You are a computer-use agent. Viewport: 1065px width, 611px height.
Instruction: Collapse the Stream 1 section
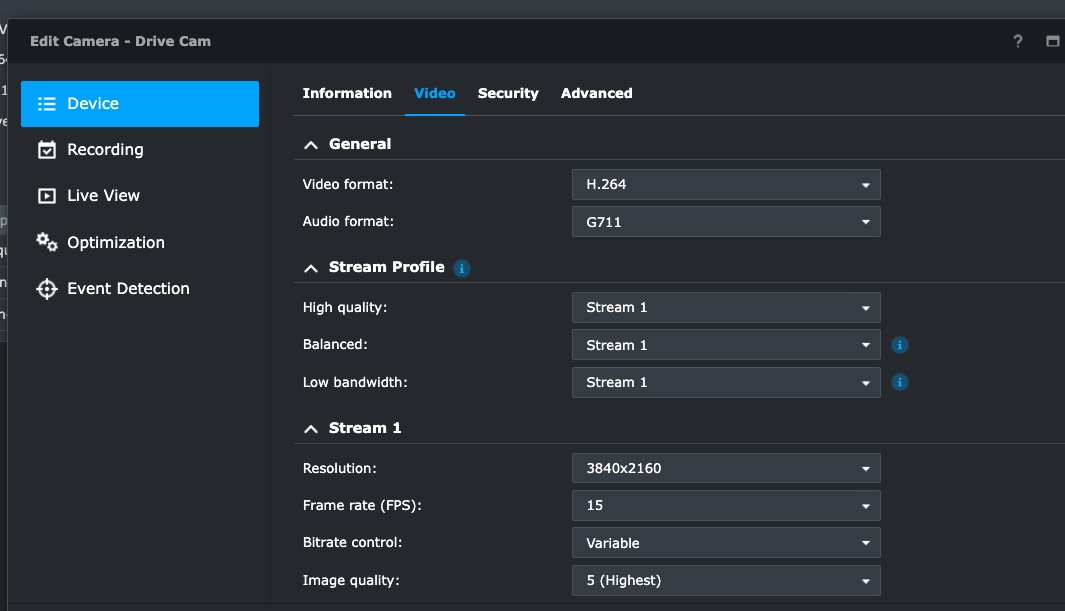(311, 428)
